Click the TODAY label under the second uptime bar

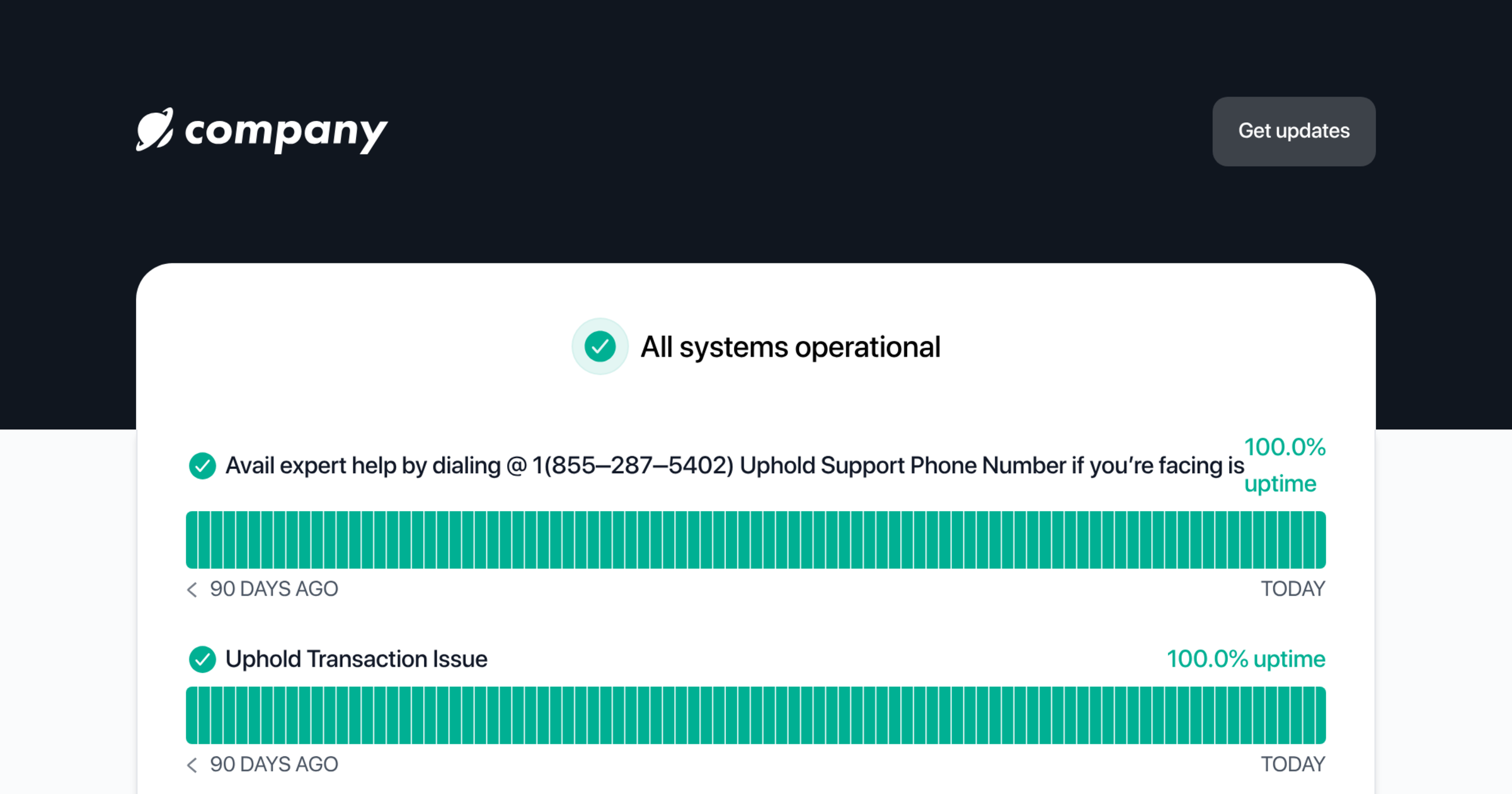(1293, 764)
